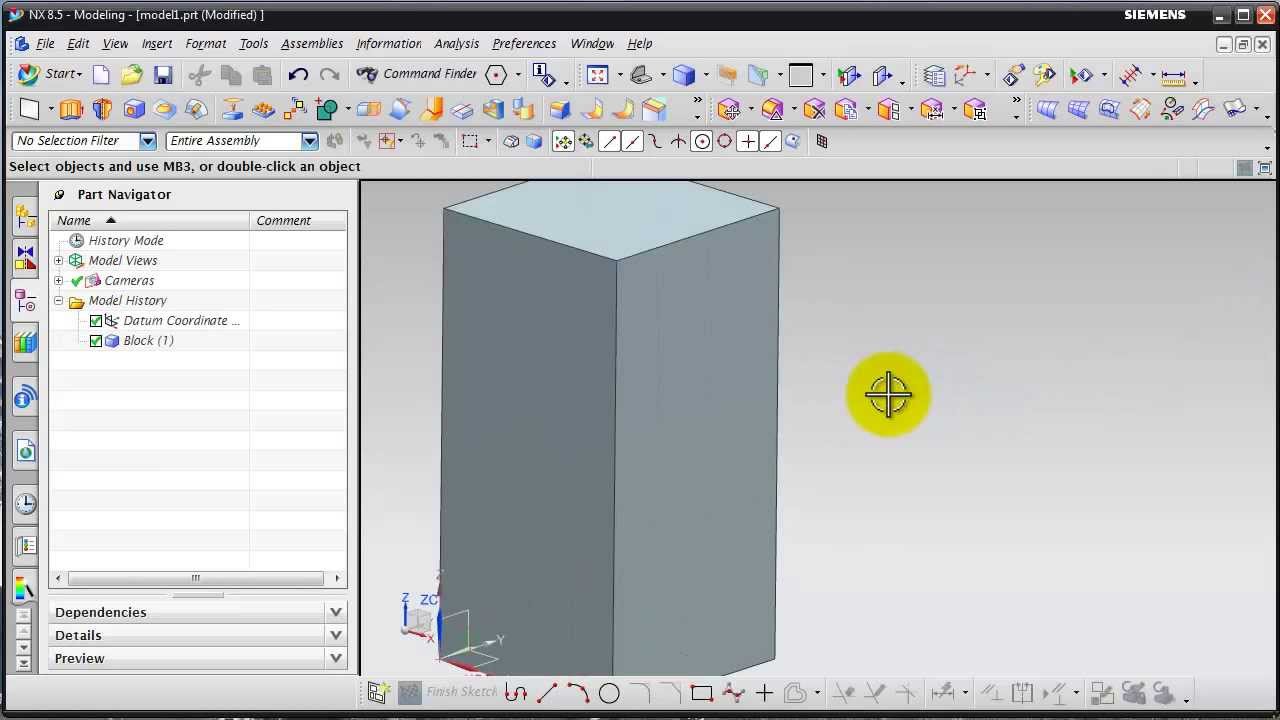
Task: Open the Insert menu
Action: click(156, 44)
